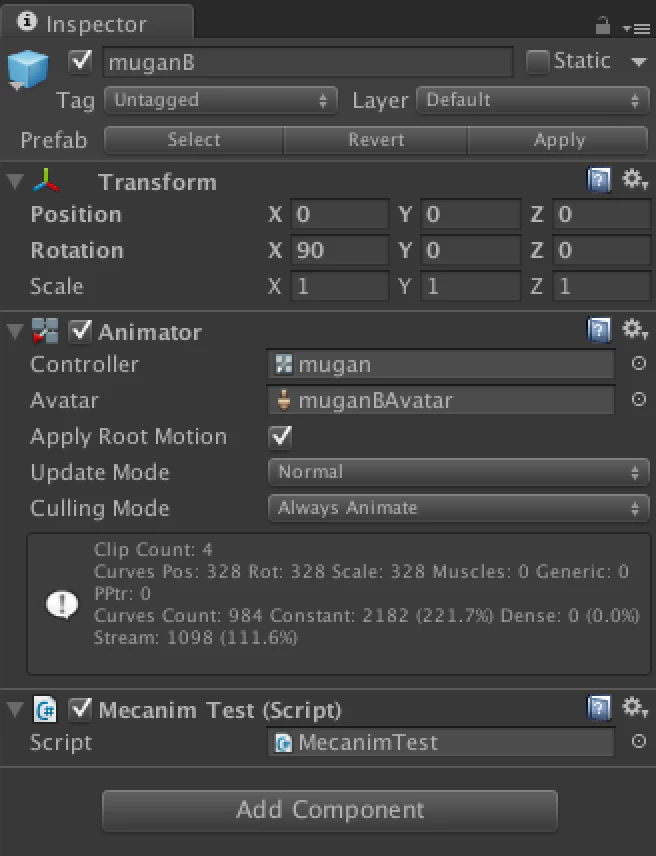Collapse the Transform component foldout

[x=15, y=181]
